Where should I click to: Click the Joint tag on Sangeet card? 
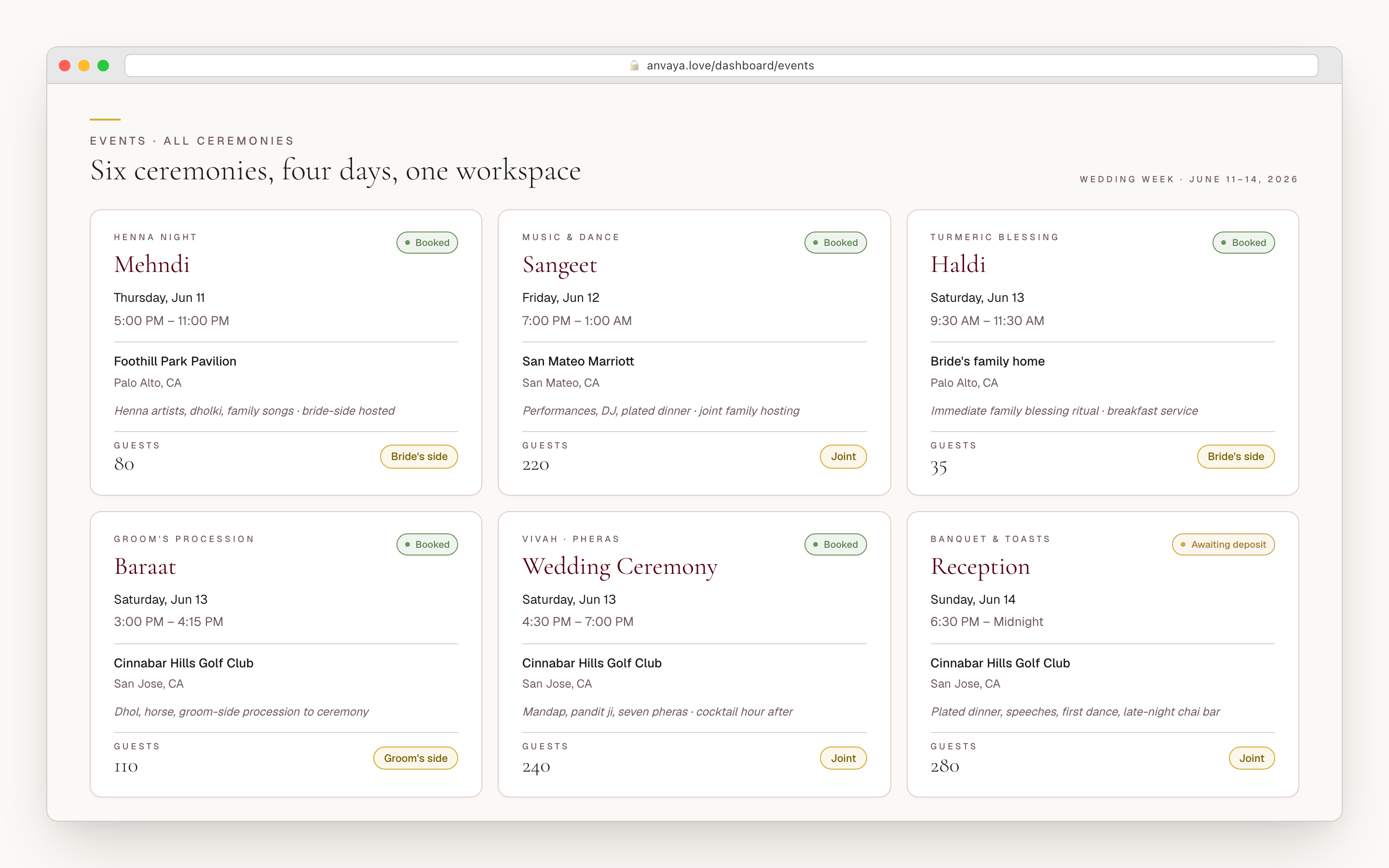tap(843, 456)
